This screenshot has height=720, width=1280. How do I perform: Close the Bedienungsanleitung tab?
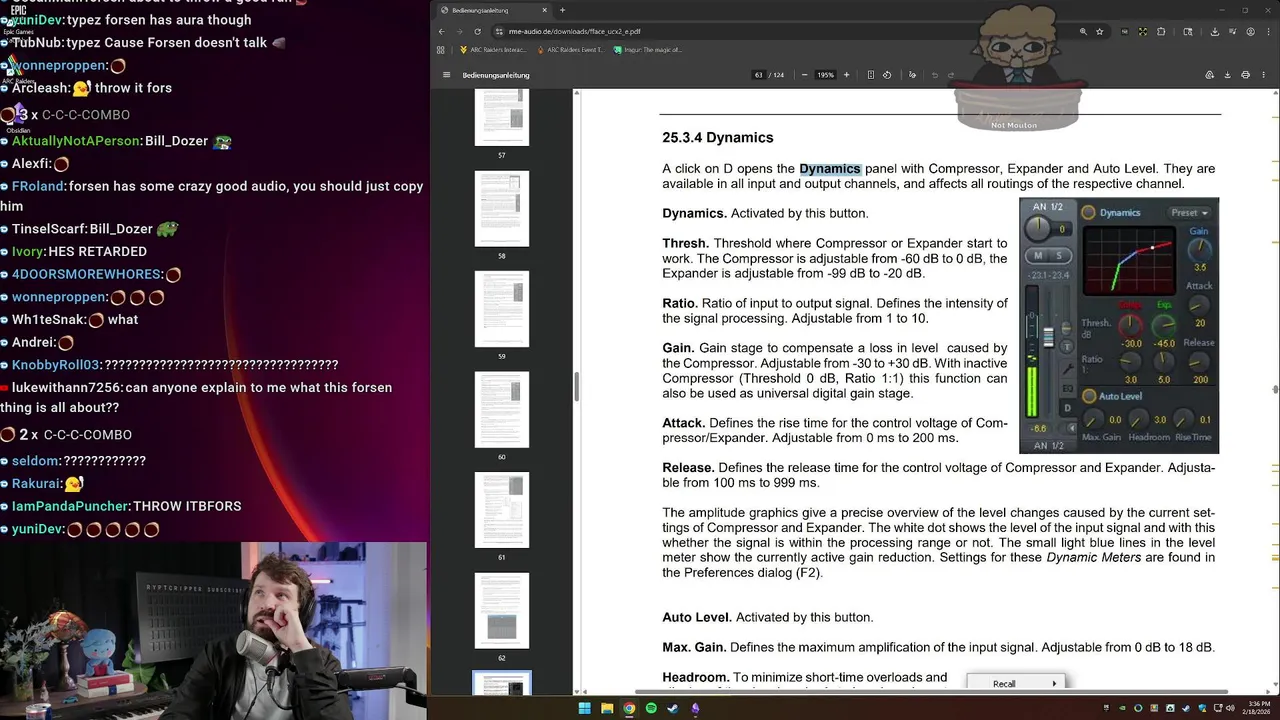(545, 10)
